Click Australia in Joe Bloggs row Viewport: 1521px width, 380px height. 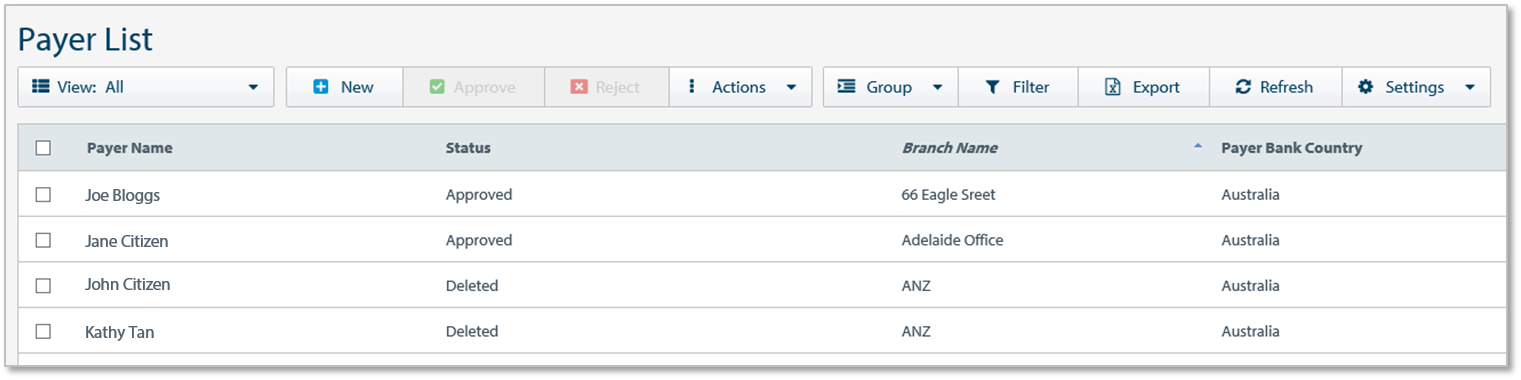[1250, 195]
